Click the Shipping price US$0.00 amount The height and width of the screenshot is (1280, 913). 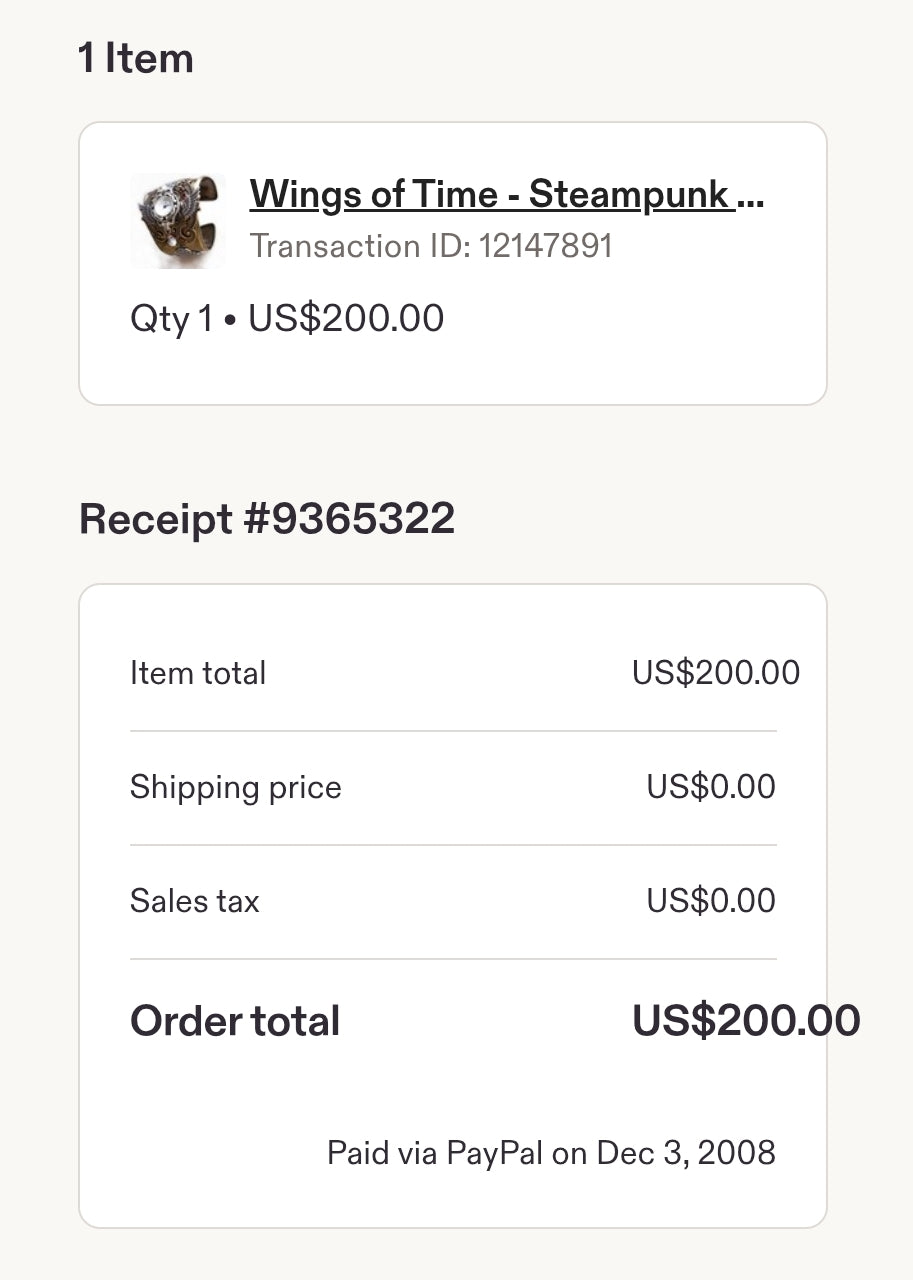click(711, 787)
